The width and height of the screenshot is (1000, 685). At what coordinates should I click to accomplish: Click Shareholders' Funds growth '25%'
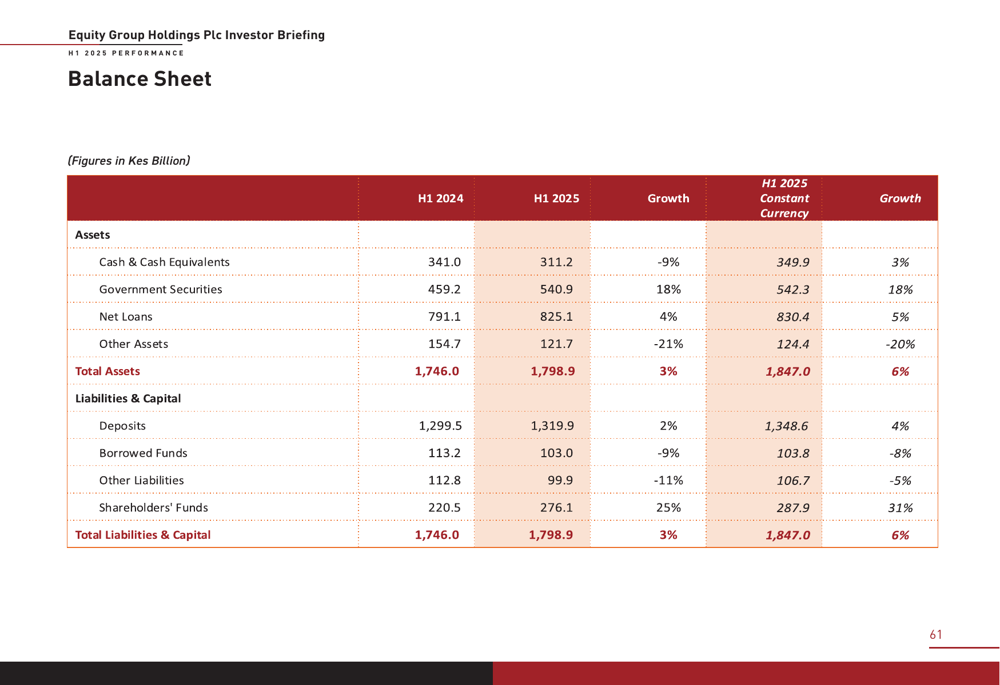[x=668, y=508]
